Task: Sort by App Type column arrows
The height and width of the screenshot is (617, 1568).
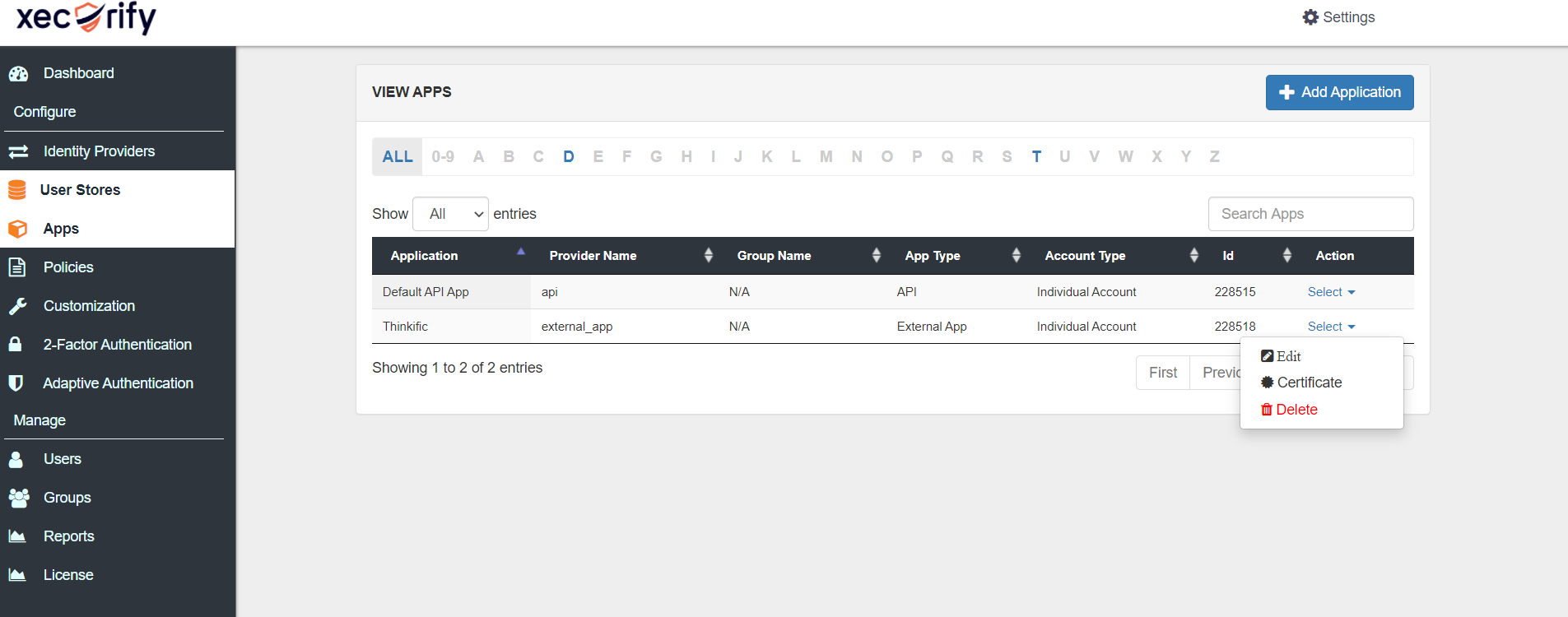Action: point(1017,256)
